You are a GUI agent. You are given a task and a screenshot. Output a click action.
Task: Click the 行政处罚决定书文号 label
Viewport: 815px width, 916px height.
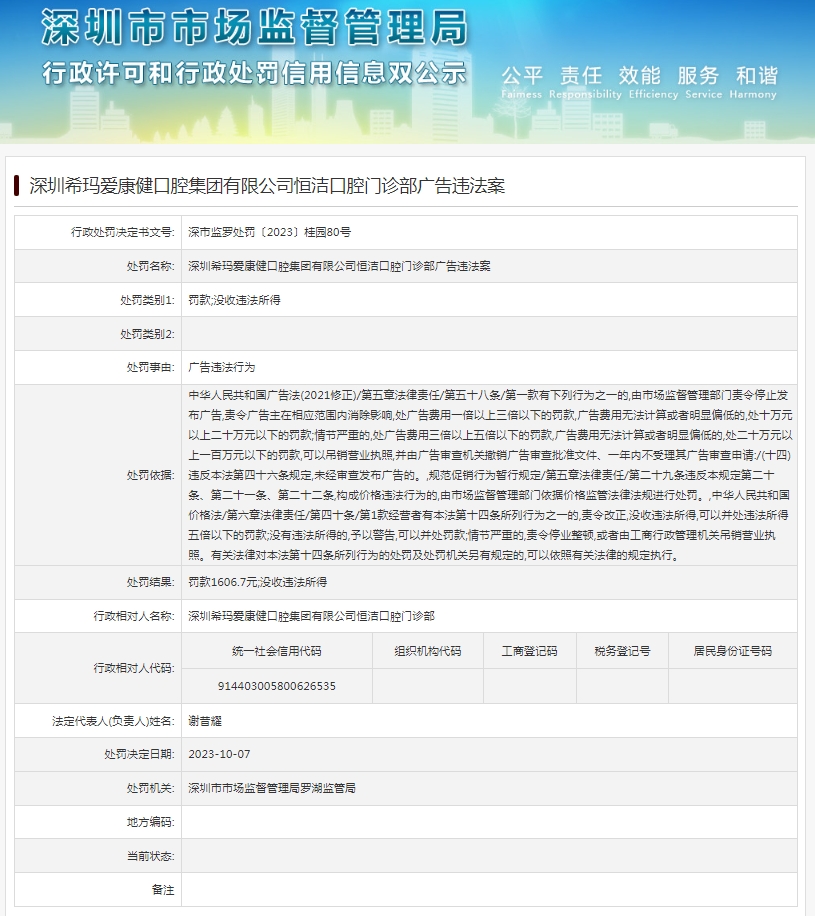[x=123, y=233]
